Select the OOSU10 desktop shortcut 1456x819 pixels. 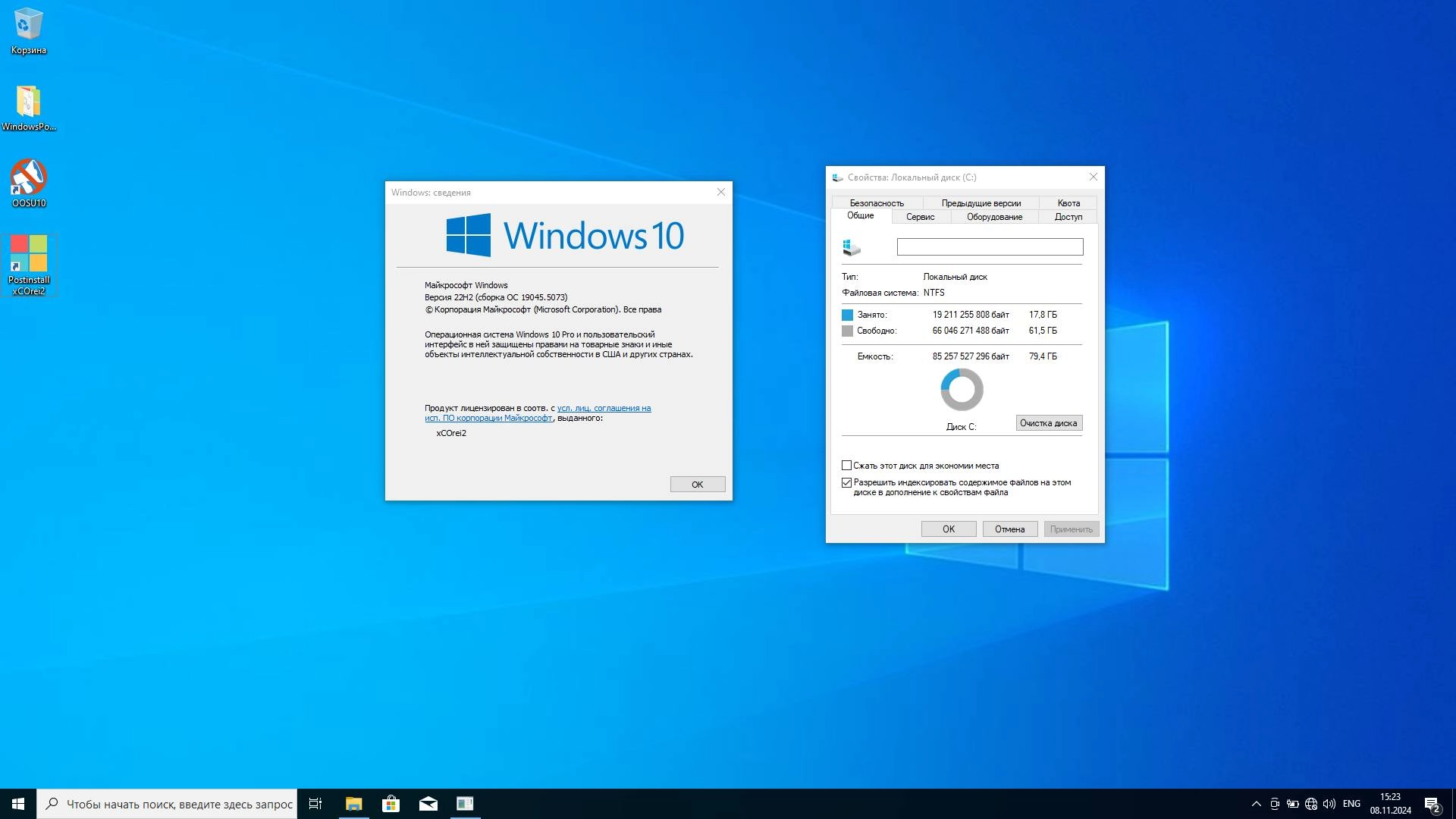(28, 184)
